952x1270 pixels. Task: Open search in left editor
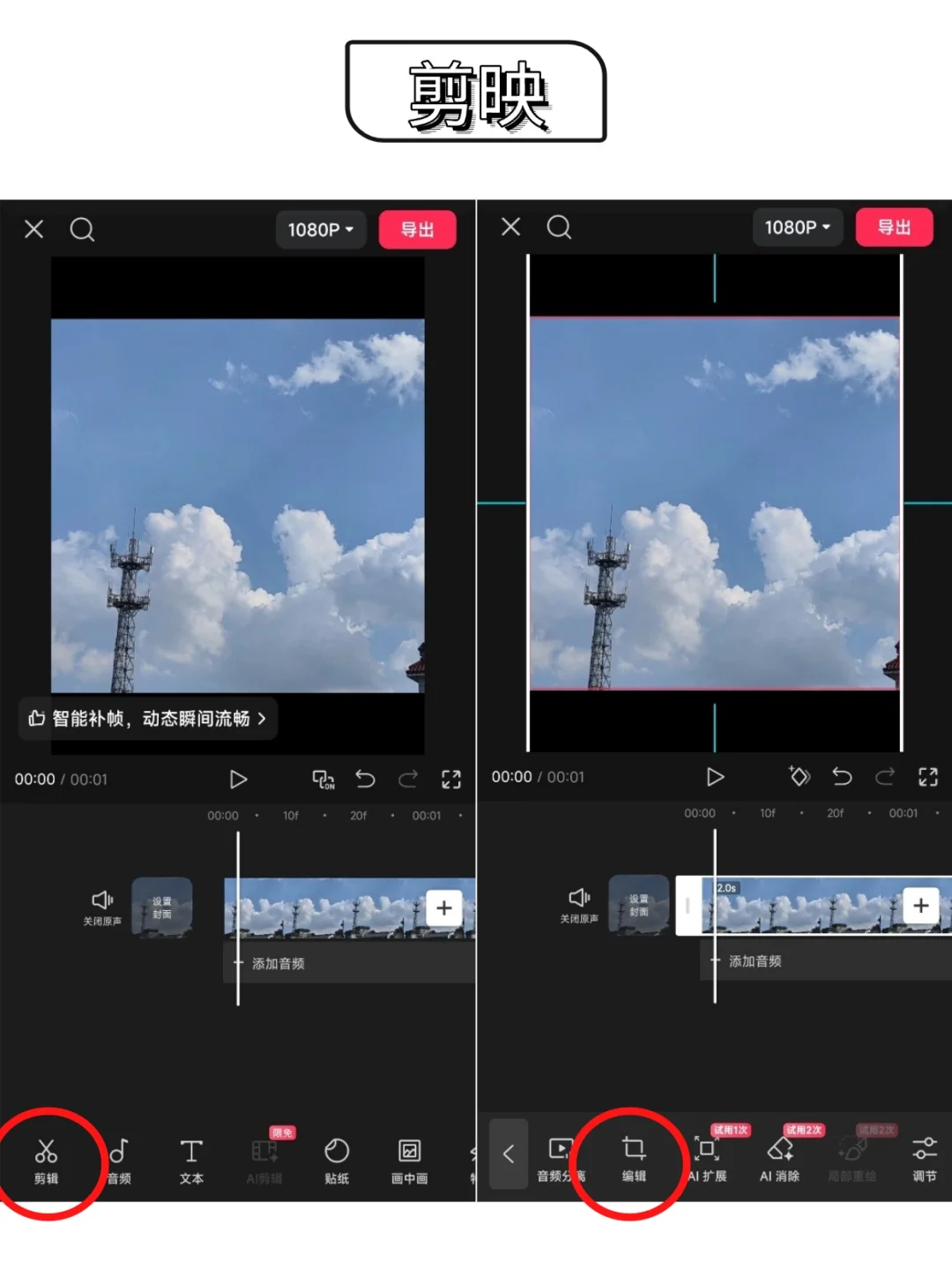click(82, 229)
